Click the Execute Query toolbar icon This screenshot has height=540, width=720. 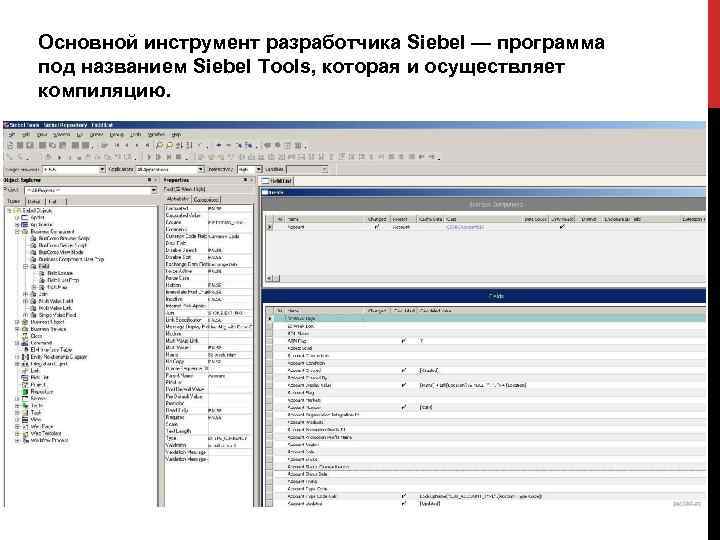169,146
